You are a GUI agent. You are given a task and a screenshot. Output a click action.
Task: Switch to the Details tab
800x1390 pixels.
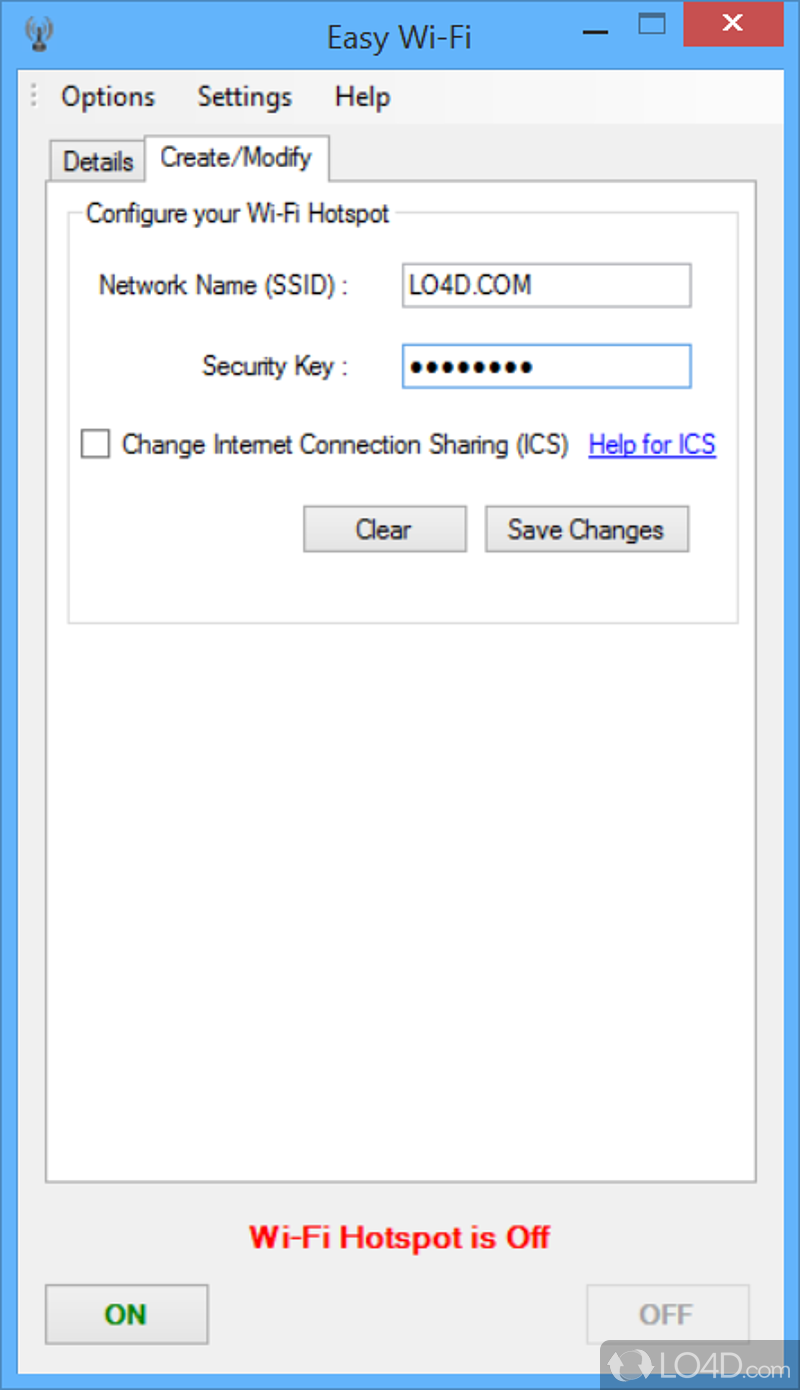coord(98,161)
